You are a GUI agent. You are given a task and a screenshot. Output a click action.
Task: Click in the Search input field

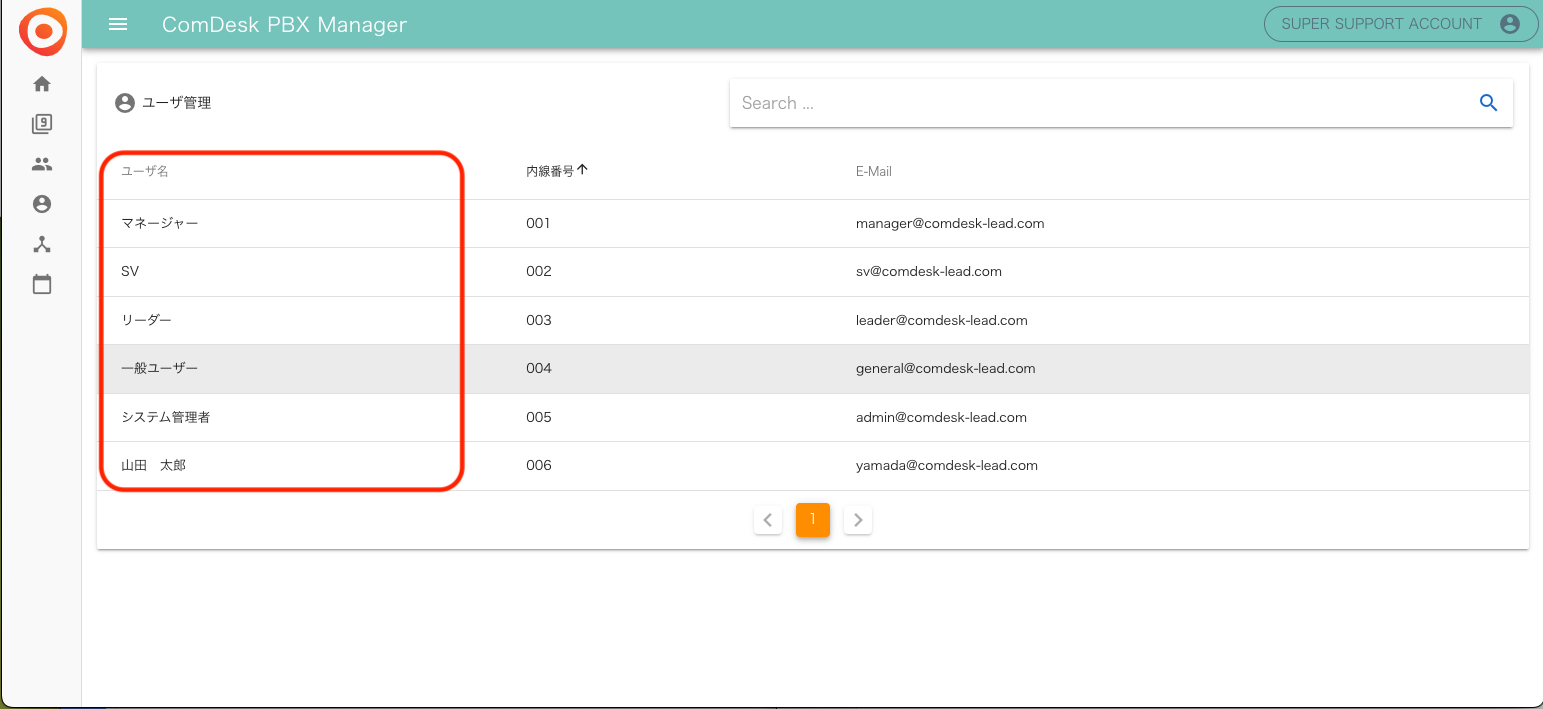coord(1100,103)
